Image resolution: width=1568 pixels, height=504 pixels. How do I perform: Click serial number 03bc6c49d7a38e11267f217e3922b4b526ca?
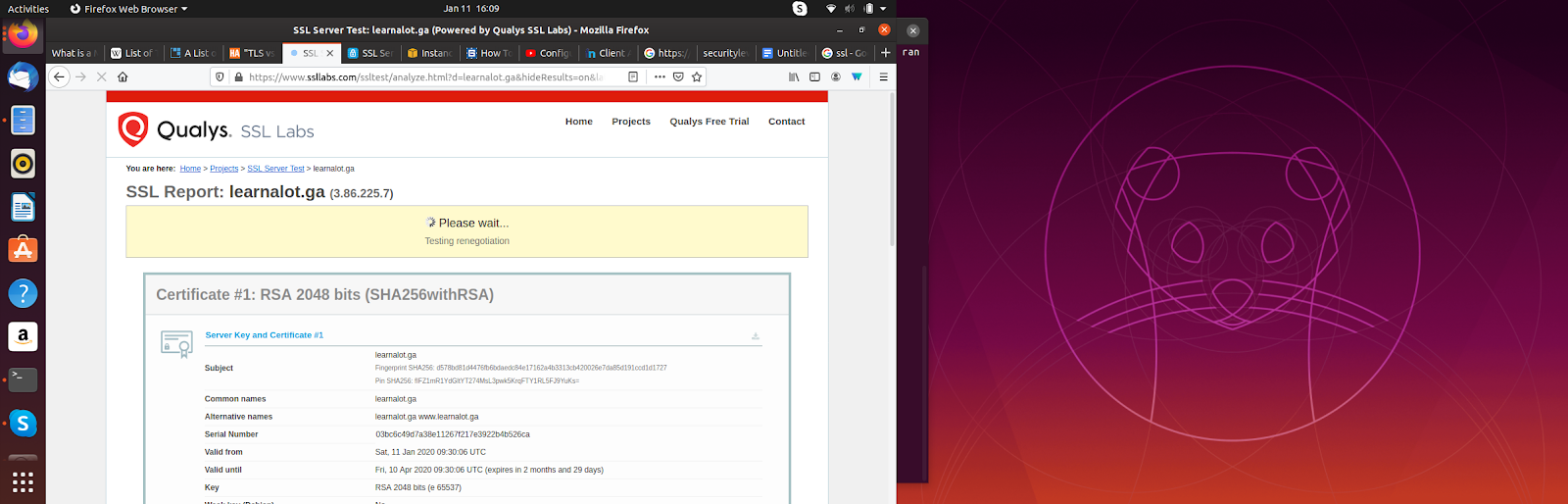[x=453, y=434]
